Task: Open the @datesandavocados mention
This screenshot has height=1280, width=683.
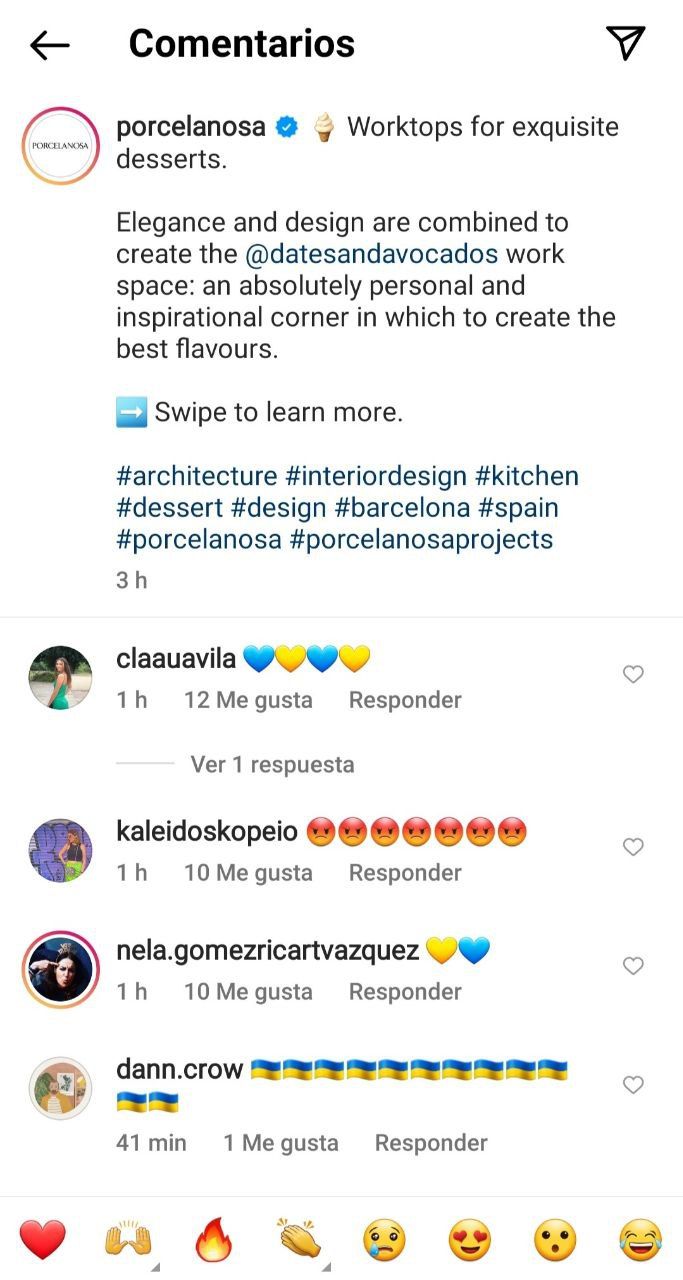Action: click(371, 254)
